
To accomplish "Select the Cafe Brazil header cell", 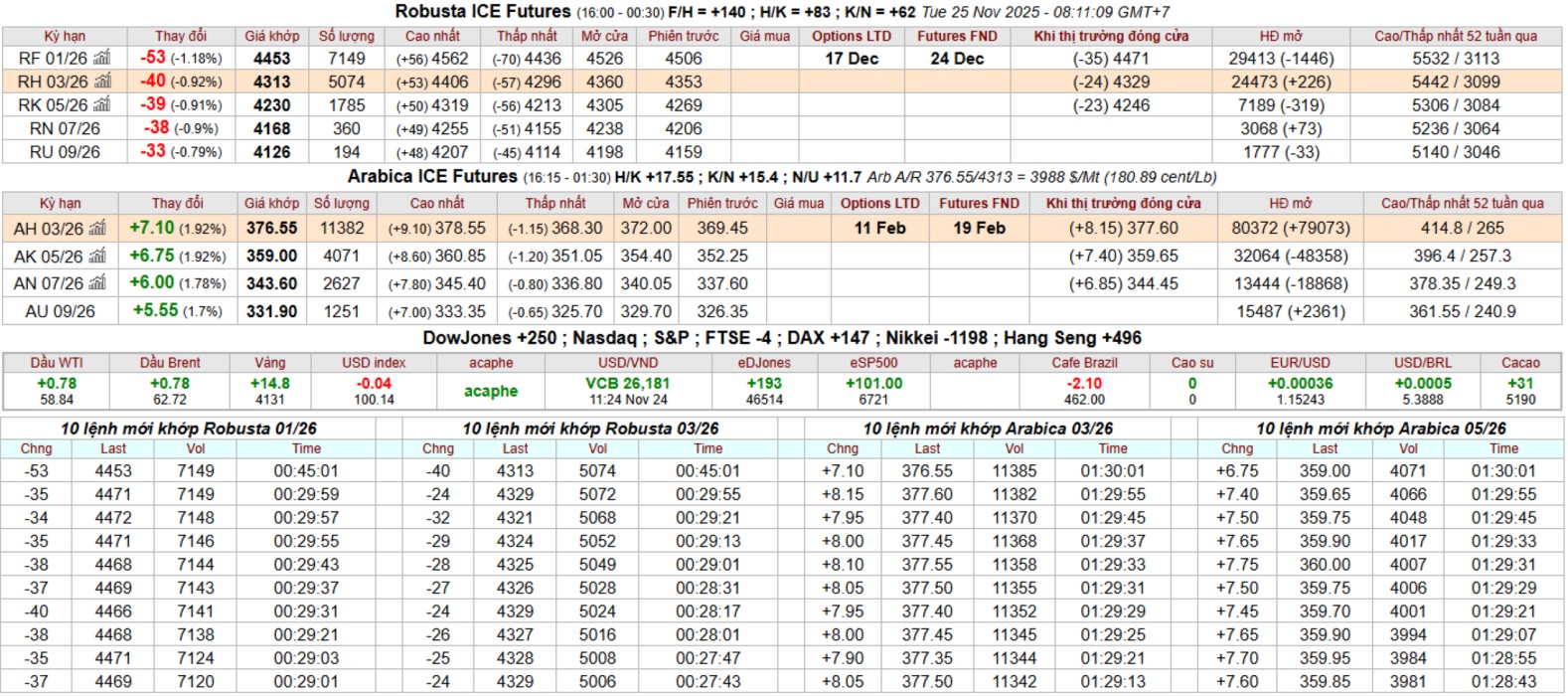I will 1084,363.
